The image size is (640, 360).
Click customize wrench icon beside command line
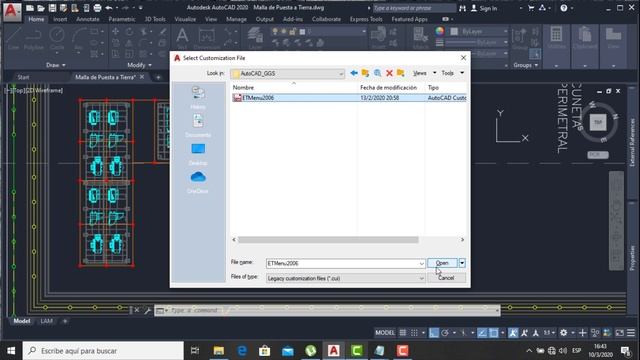pyautogui.click(x=147, y=311)
